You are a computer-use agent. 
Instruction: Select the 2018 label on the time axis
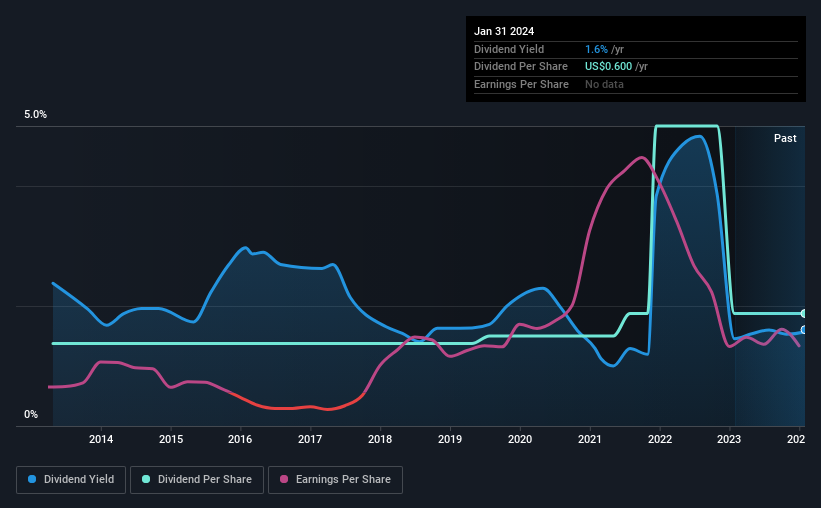coord(380,439)
